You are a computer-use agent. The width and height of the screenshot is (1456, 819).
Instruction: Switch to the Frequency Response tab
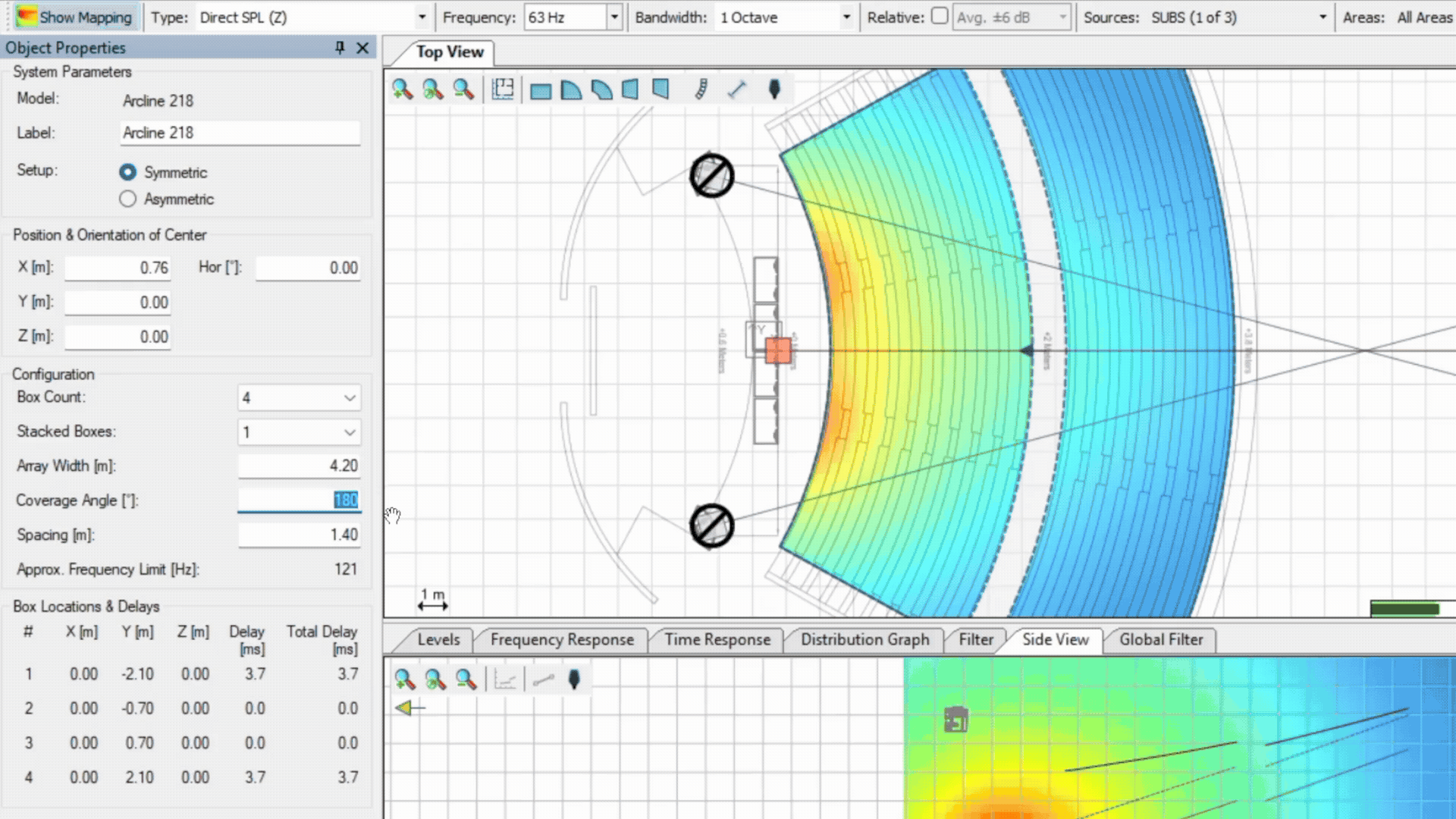(561, 639)
